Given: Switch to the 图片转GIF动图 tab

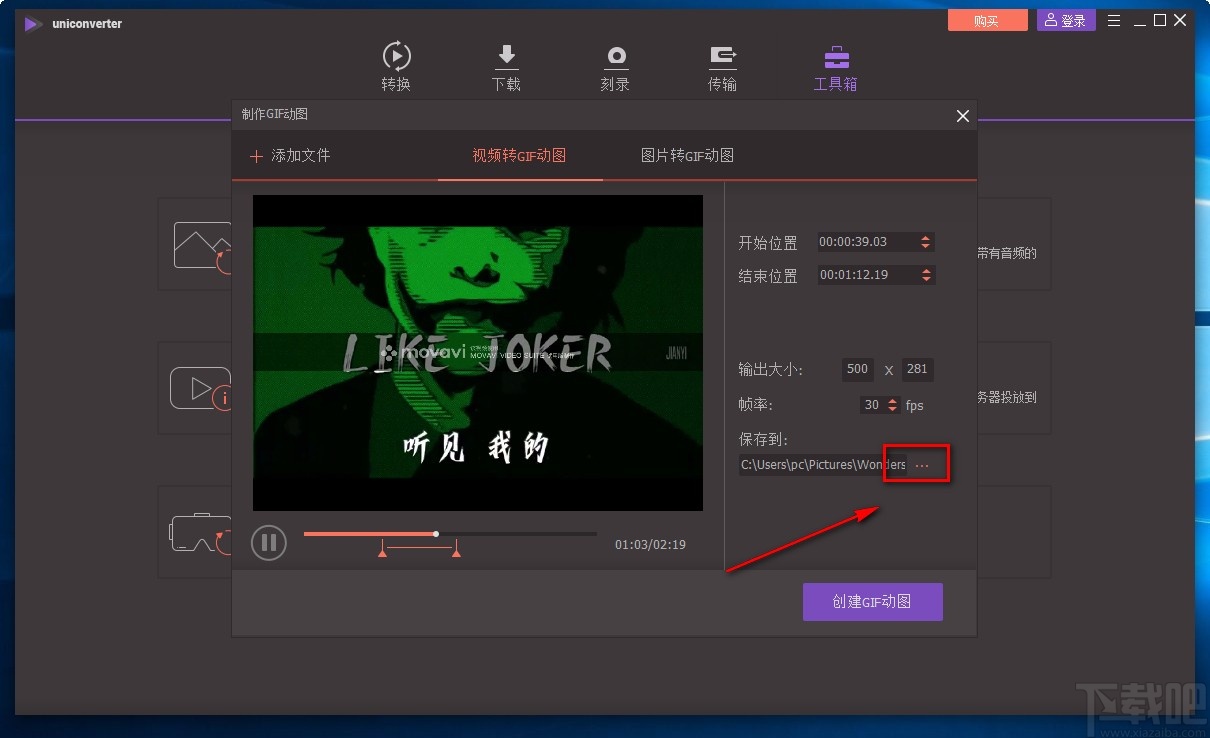Looking at the screenshot, I should point(686,155).
